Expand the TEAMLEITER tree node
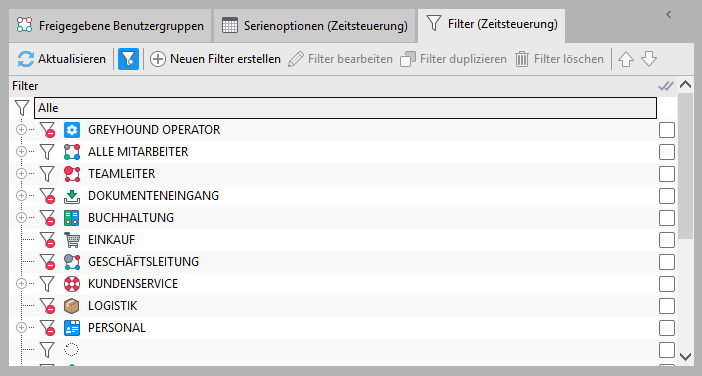 click(x=21, y=173)
